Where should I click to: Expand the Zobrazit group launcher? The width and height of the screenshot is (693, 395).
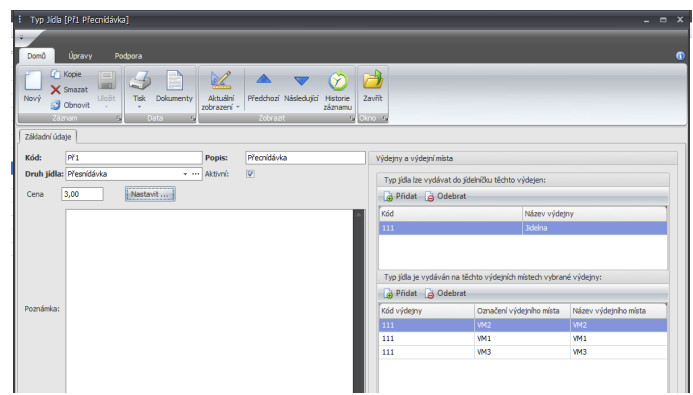point(352,118)
